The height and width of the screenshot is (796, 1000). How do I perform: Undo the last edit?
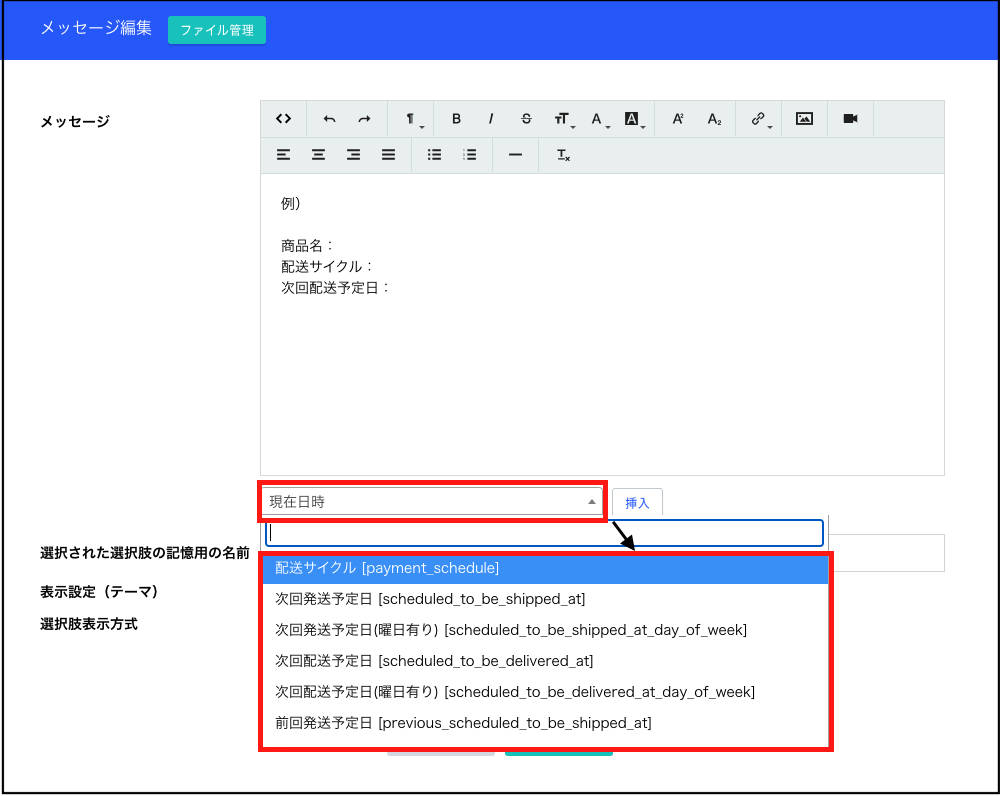click(x=330, y=119)
